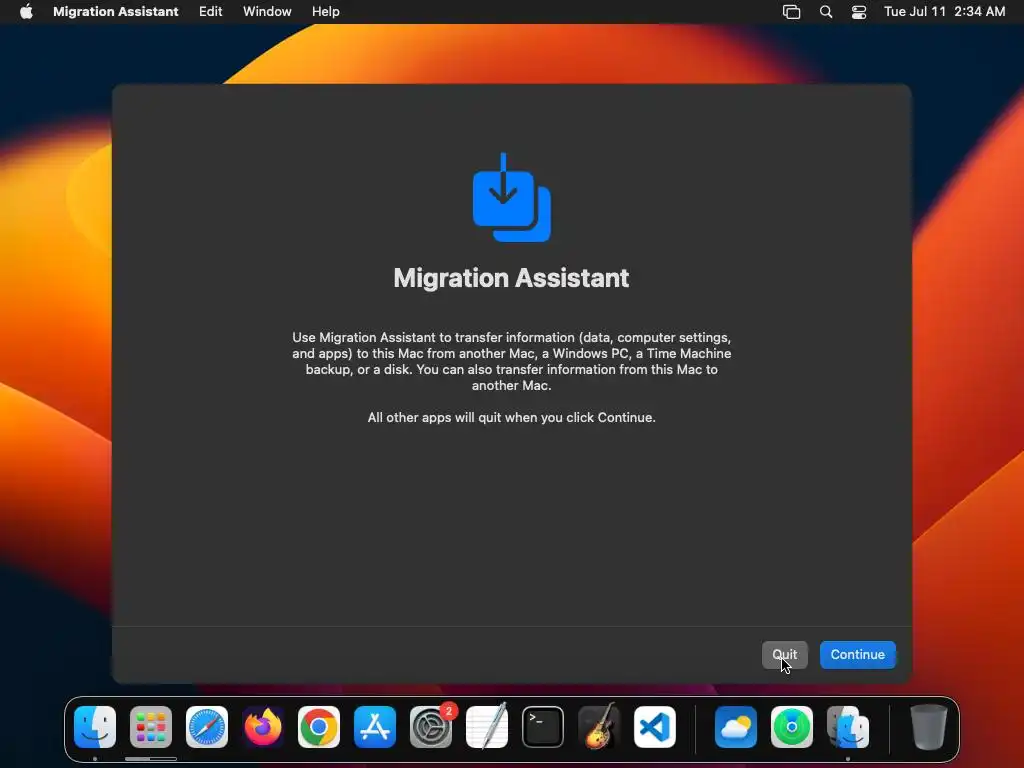Image resolution: width=1024 pixels, height=768 pixels.
Task: Click the Continue button
Action: pyautogui.click(x=857, y=654)
